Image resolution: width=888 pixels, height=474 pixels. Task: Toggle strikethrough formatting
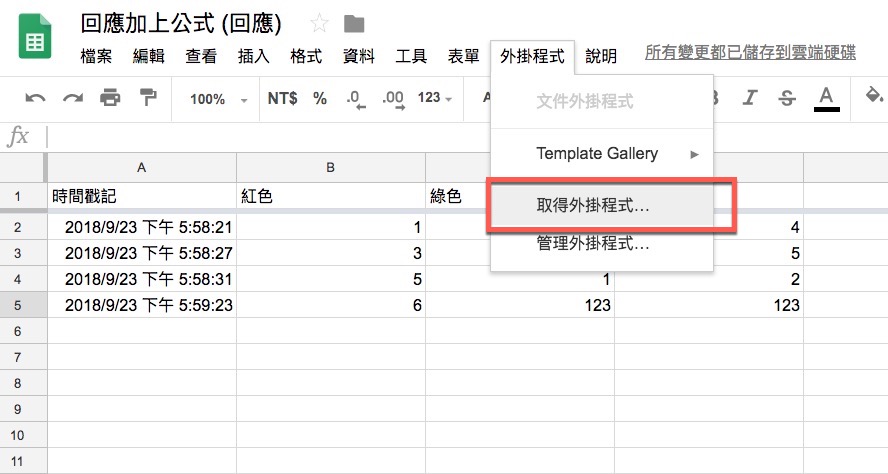(787, 98)
